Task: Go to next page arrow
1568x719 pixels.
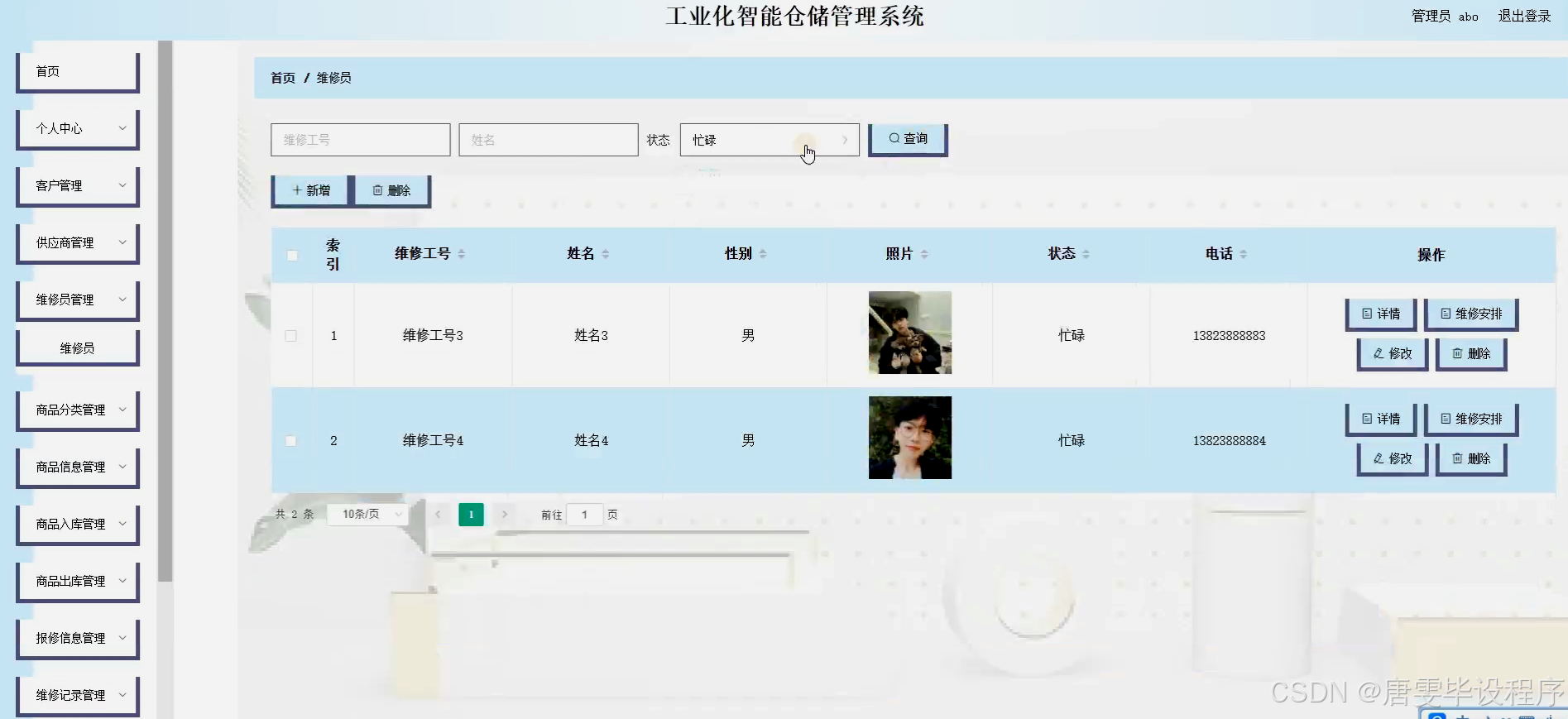Action: coord(504,515)
